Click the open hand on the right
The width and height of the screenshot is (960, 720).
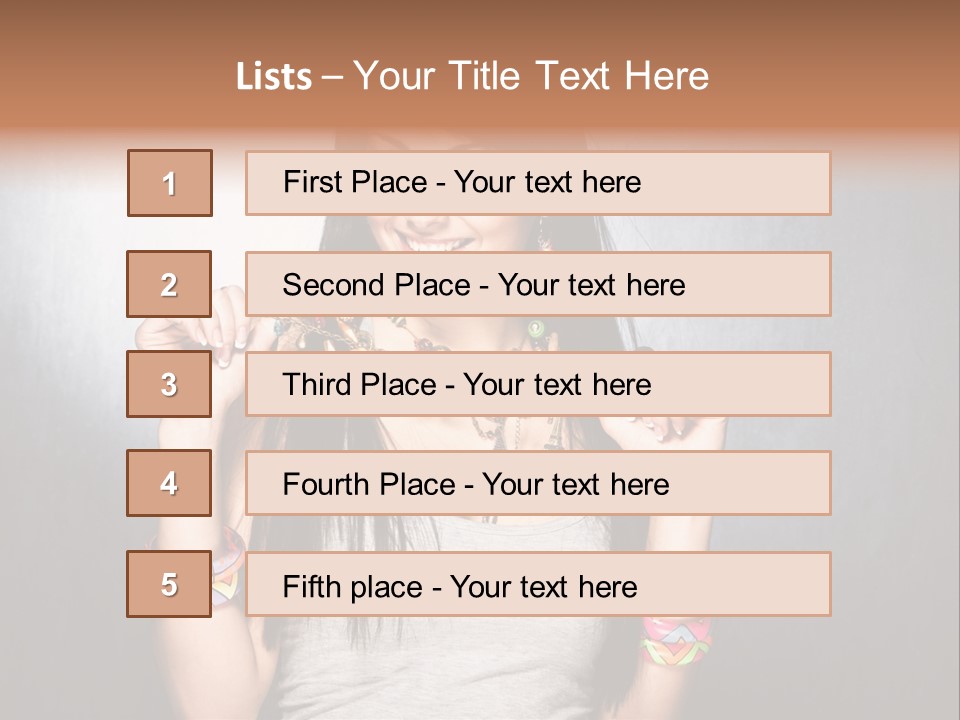tap(680, 430)
